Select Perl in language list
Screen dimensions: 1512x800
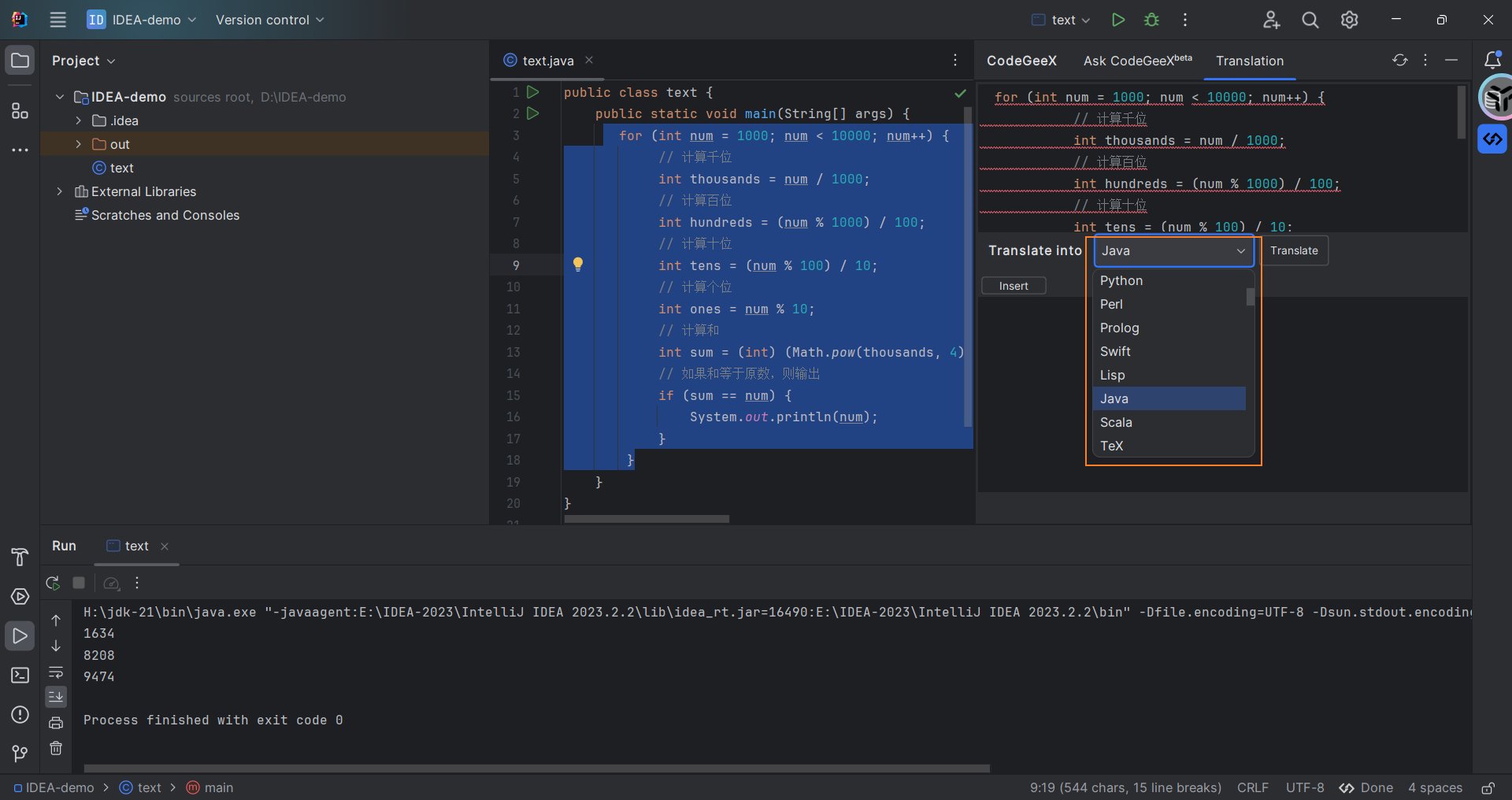[1169, 304]
